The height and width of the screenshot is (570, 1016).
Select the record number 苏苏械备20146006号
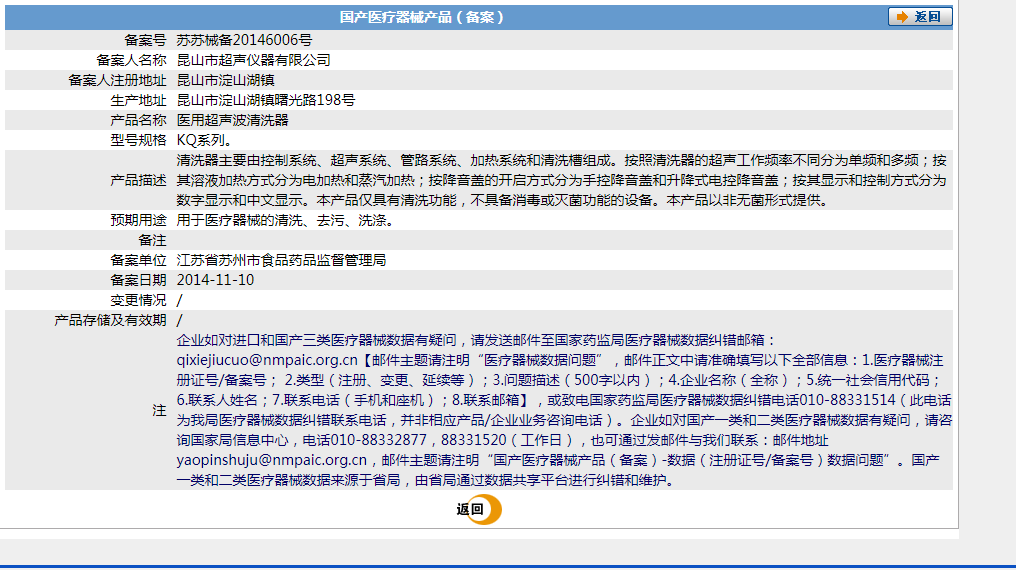click(x=244, y=40)
